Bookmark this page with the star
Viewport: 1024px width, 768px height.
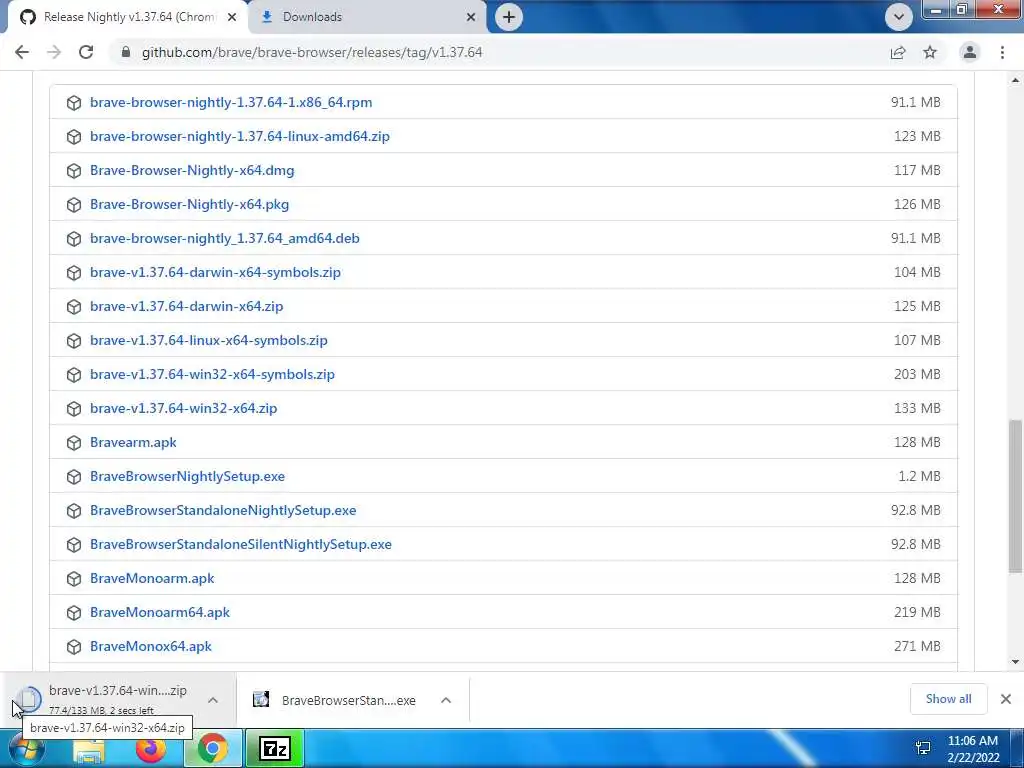tap(930, 52)
